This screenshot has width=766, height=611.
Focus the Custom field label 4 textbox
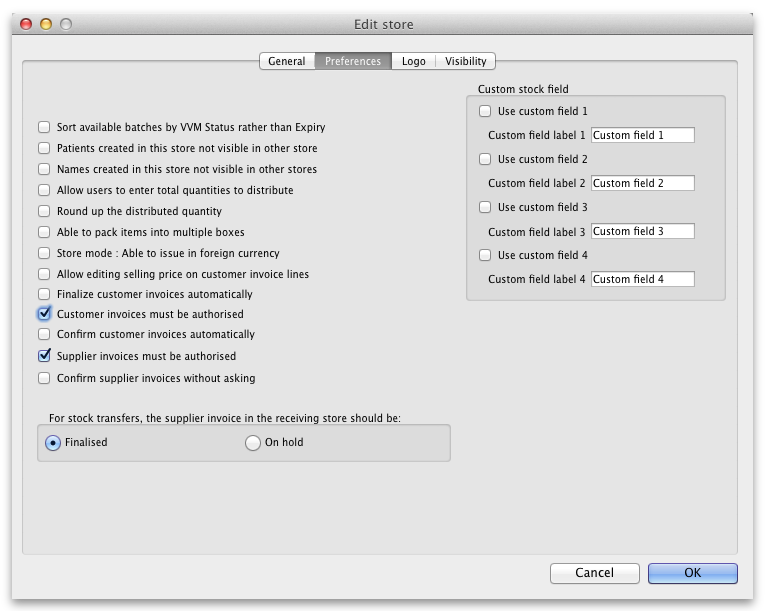[x=642, y=279]
